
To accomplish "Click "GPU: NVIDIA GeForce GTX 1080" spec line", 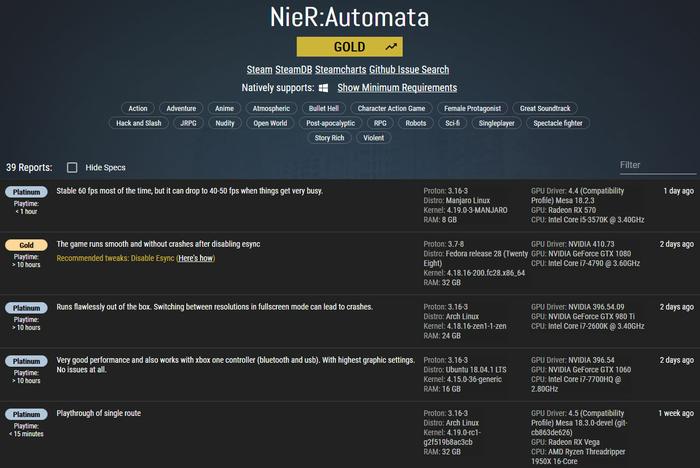I will (581, 254).
